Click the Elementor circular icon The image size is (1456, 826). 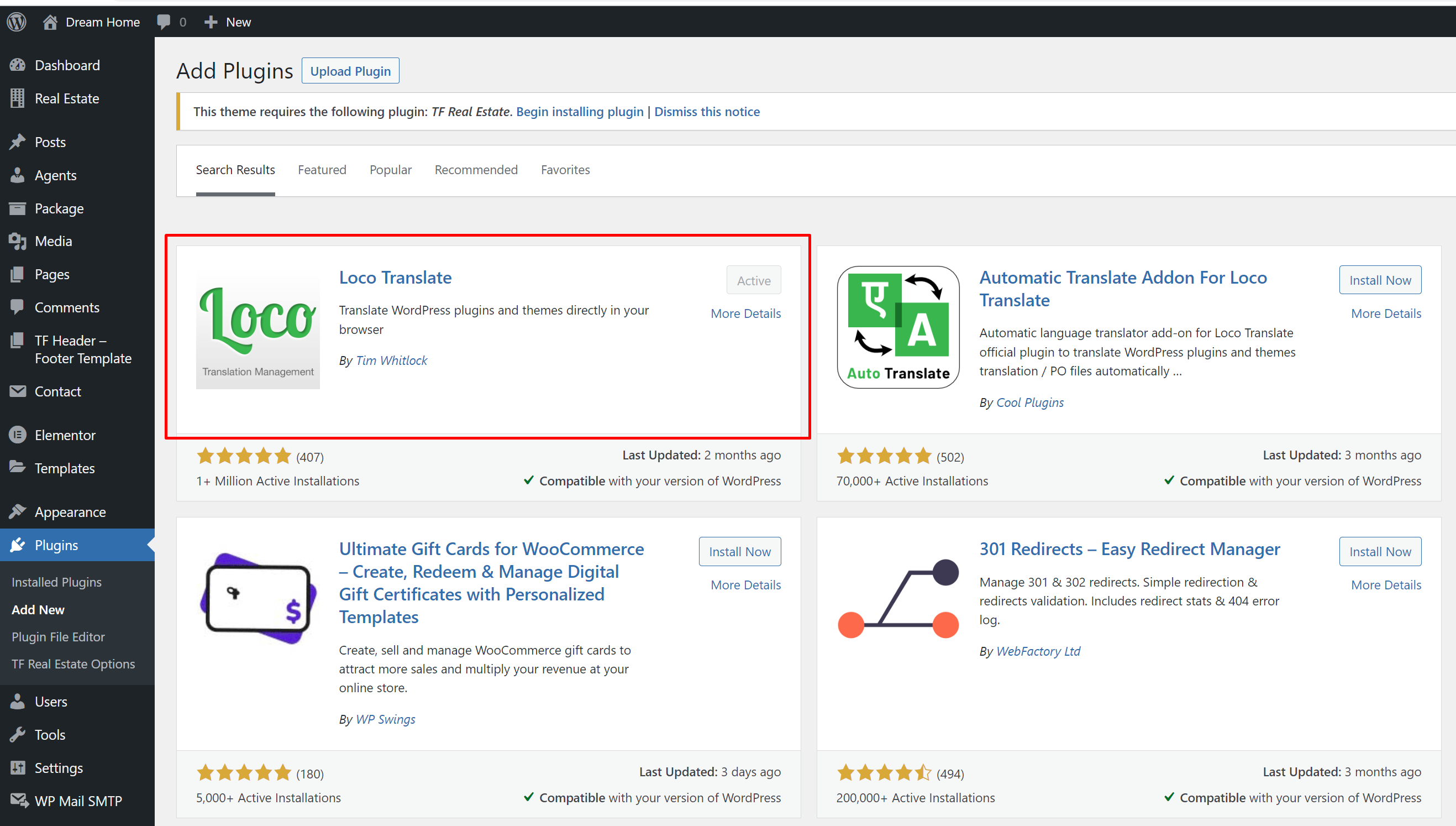pyautogui.click(x=18, y=435)
